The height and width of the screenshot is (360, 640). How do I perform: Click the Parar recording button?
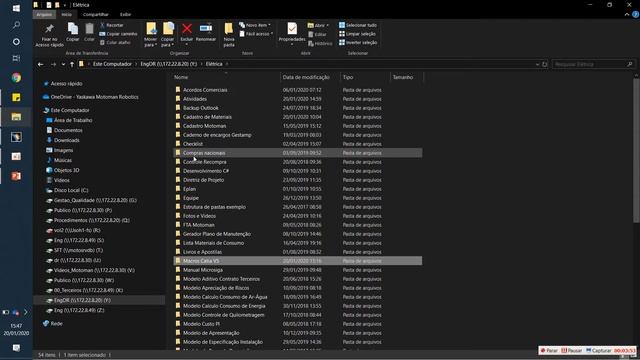pyautogui.click(x=549, y=351)
